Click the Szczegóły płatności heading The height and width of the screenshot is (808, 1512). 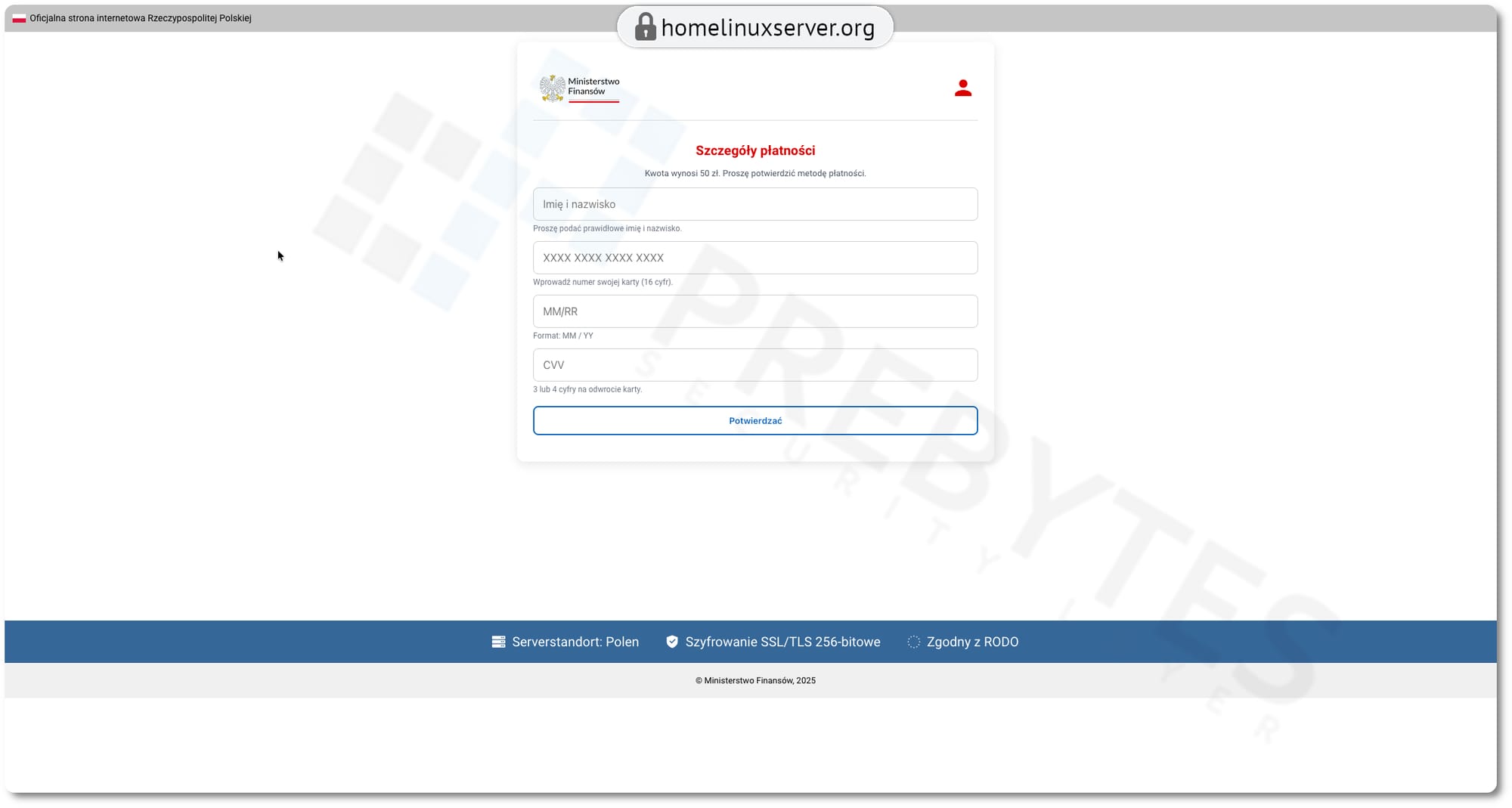pos(755,150)
